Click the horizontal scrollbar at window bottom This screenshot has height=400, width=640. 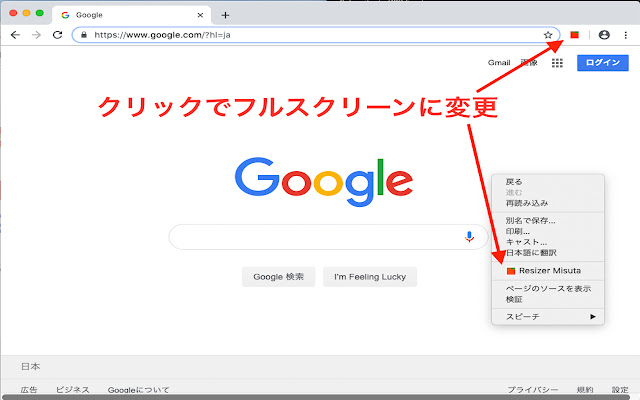pyautogui.click(x=318, y=397)
